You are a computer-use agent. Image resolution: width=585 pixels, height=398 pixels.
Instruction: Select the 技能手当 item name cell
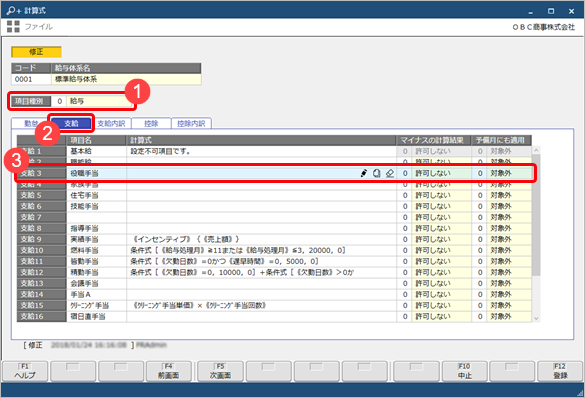(96, 206)
